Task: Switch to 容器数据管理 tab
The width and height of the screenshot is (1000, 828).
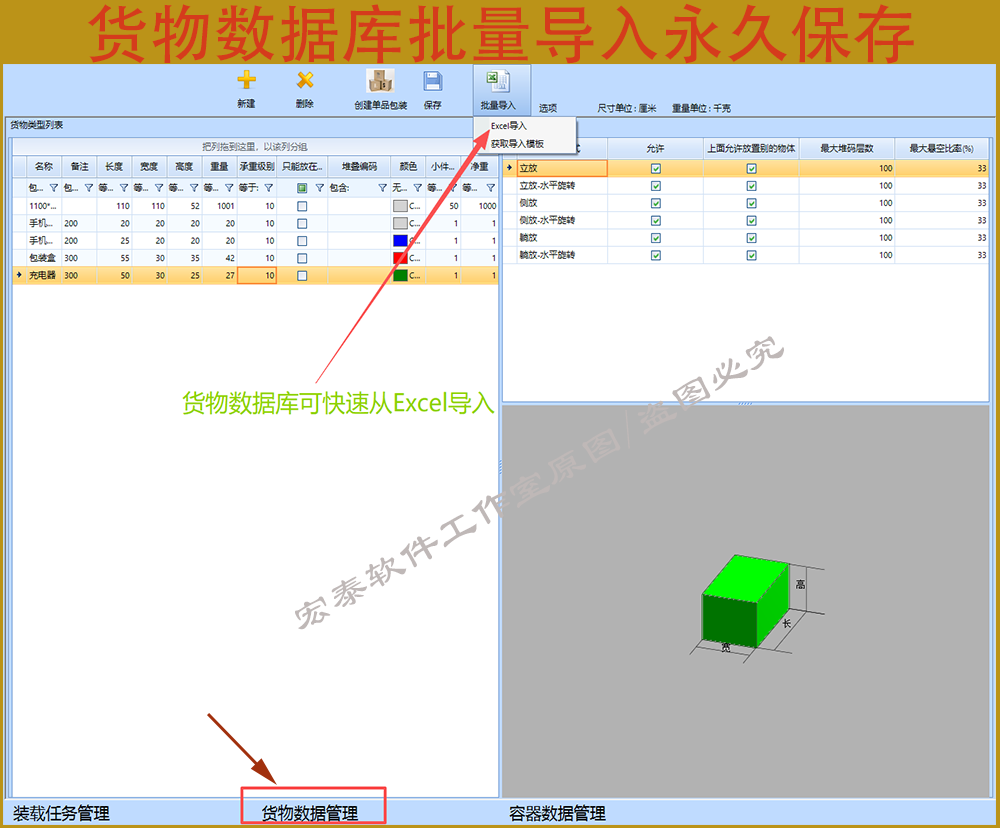Action: tap(557, 813)
